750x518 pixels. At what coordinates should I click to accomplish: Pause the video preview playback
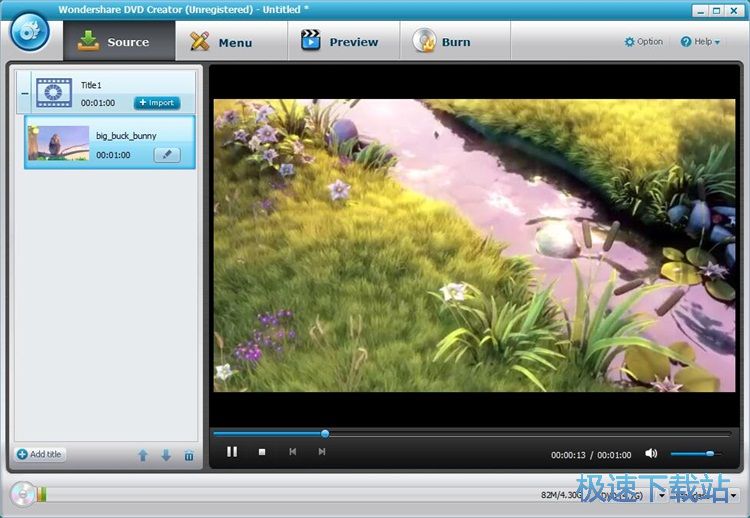[232, 452]
